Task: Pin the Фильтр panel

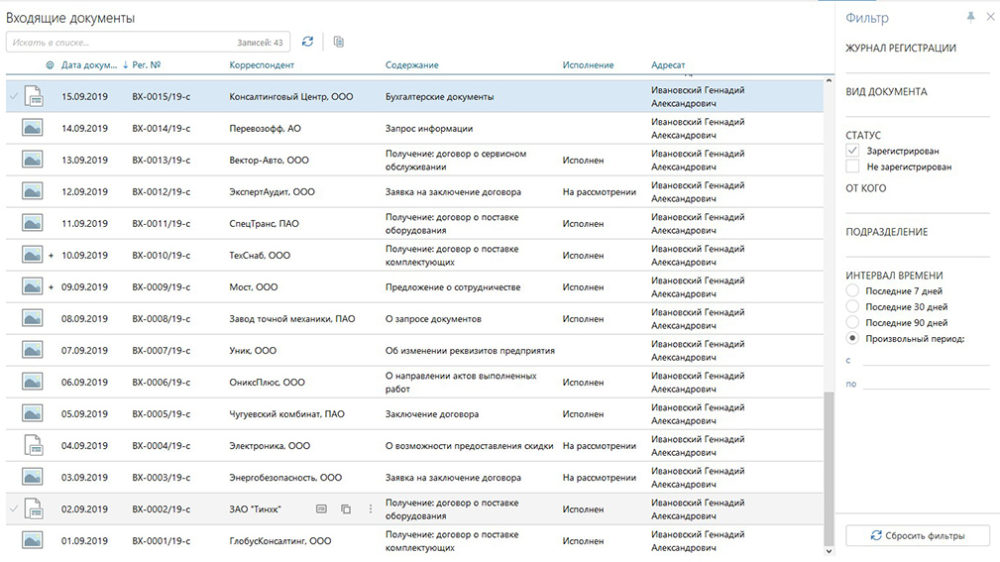Action: 970,18
